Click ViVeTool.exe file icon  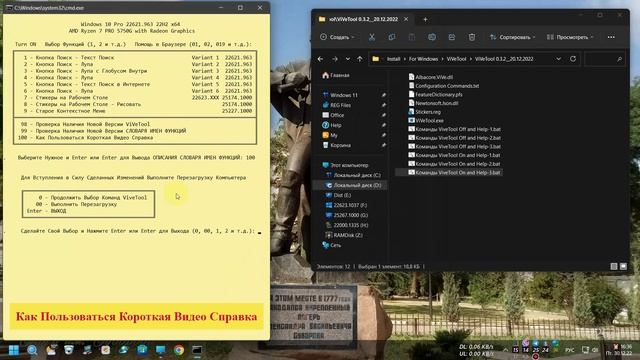pos(411,120)
